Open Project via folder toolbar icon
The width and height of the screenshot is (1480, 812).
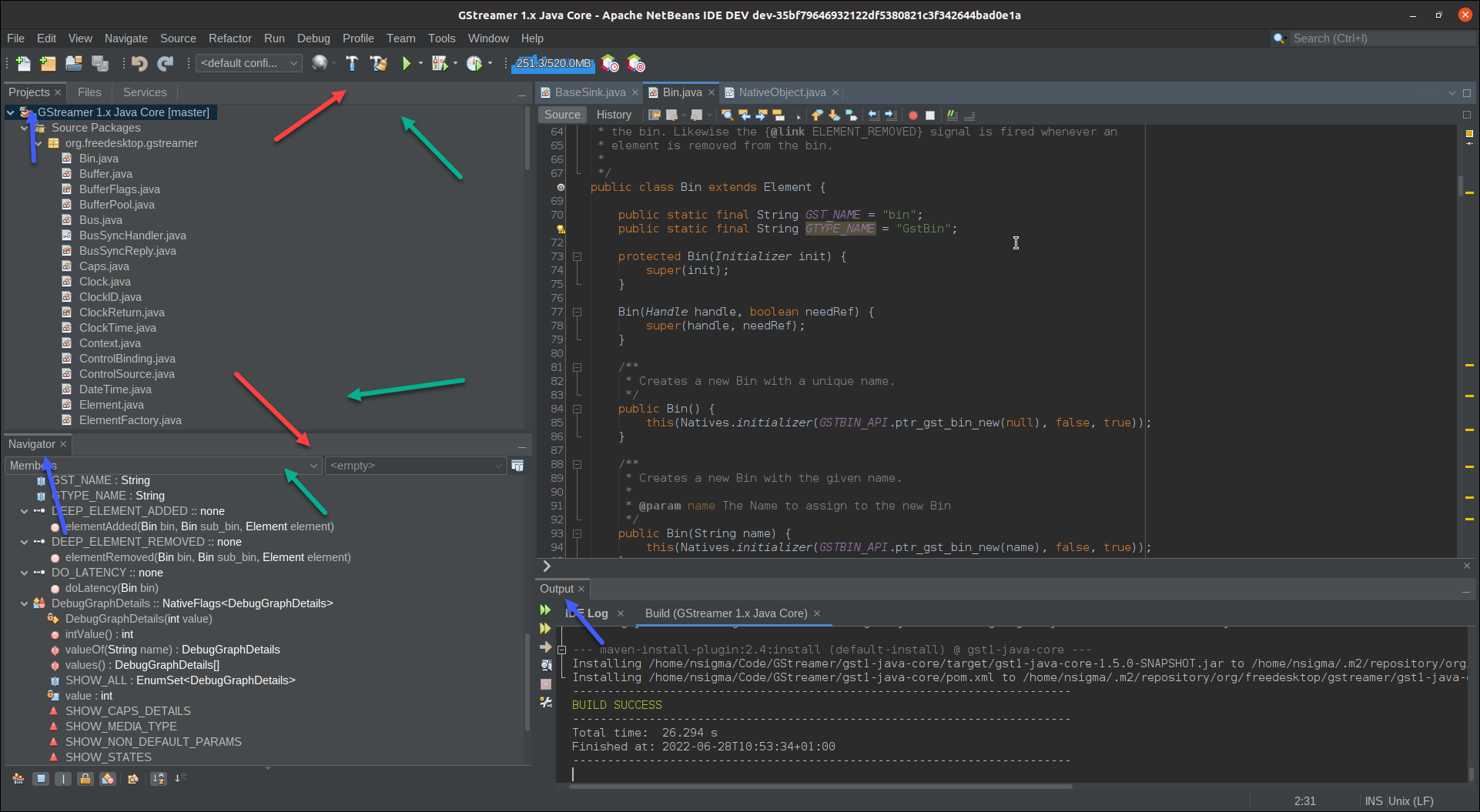click(74, 63)
